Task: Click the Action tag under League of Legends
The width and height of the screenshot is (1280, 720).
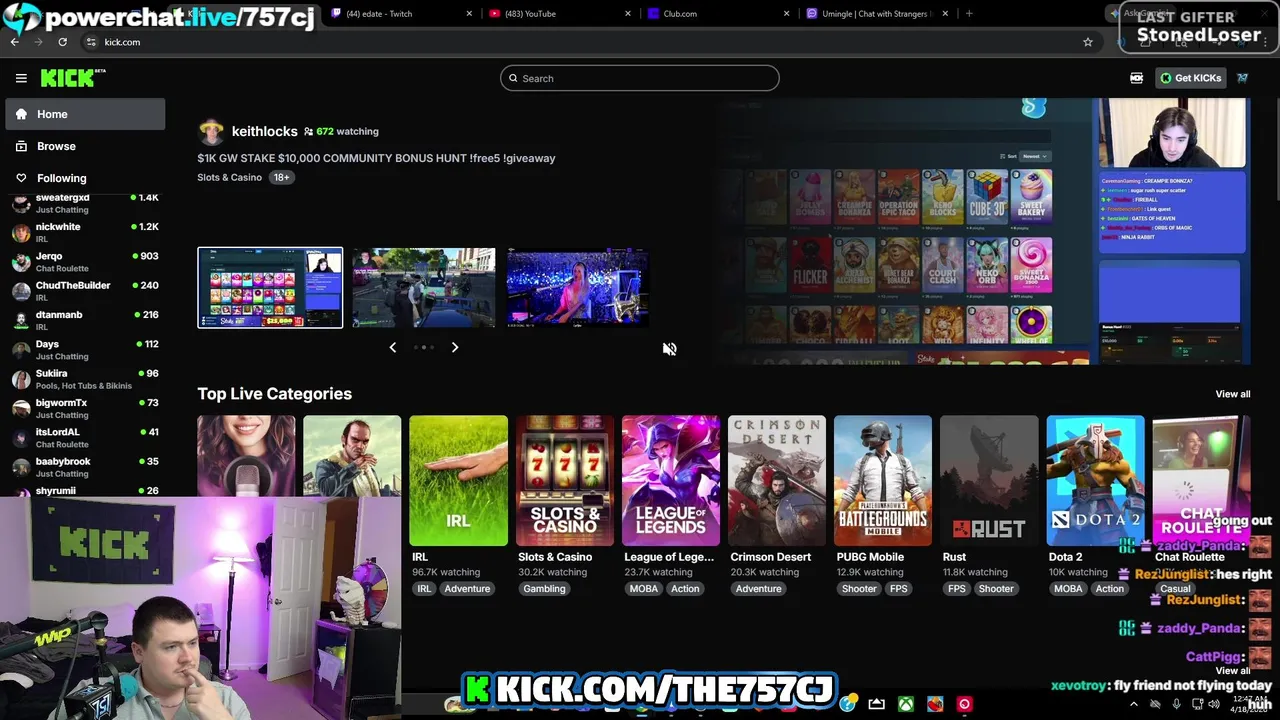Action: coord(685,589)
